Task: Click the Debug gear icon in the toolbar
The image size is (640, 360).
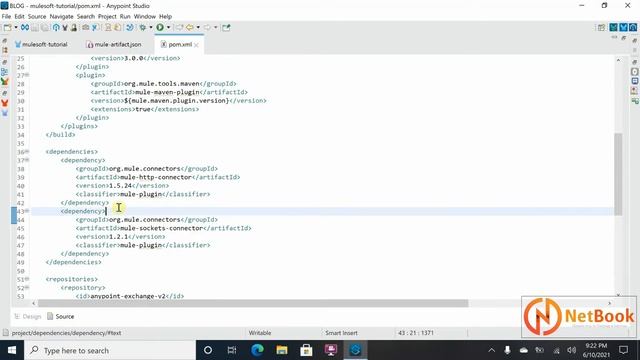Action: (x=143, y=27)
